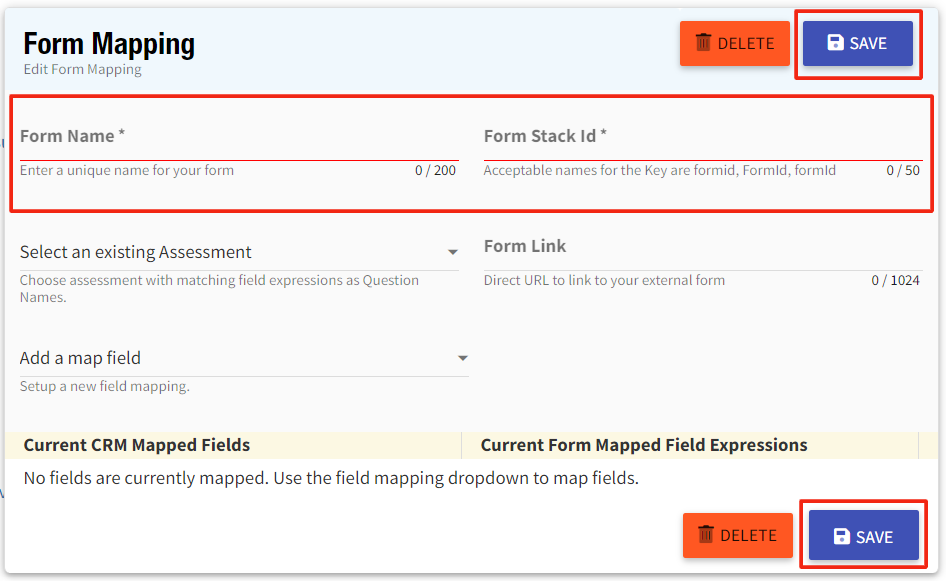Focus the Form Name input field
Viewport: 946px width, 581px height.
238,141
